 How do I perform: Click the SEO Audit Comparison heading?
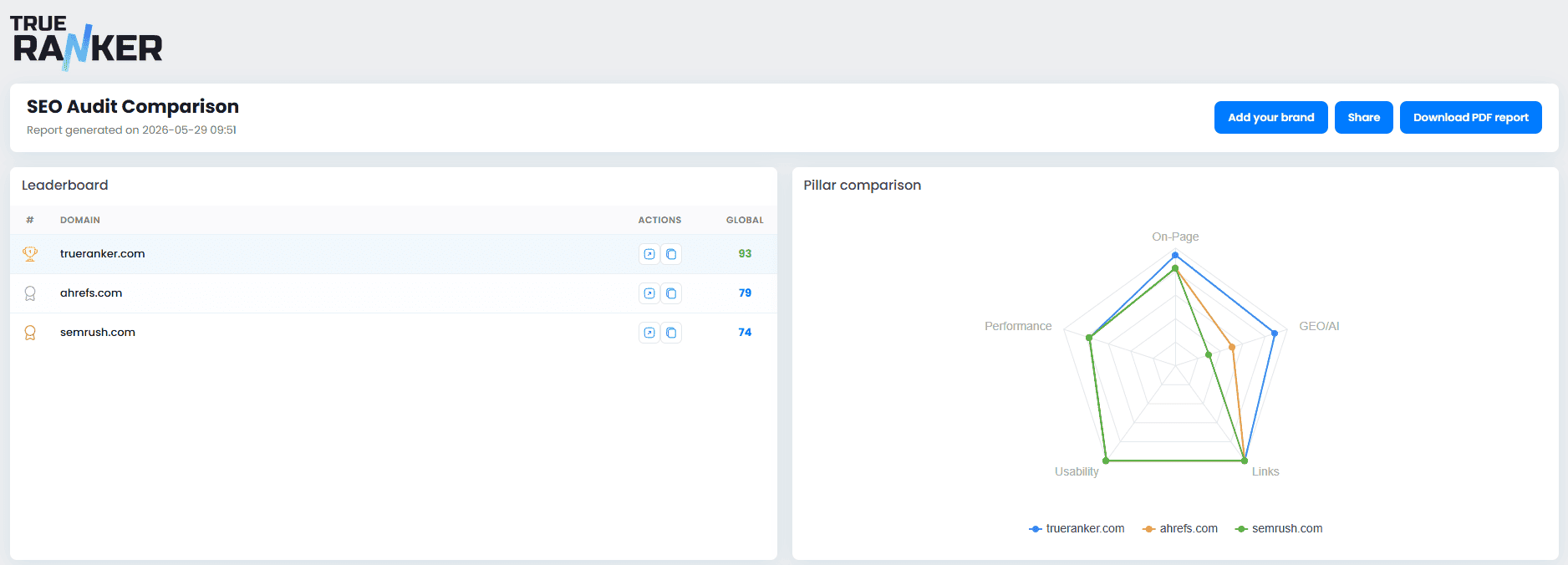(133, 107)
